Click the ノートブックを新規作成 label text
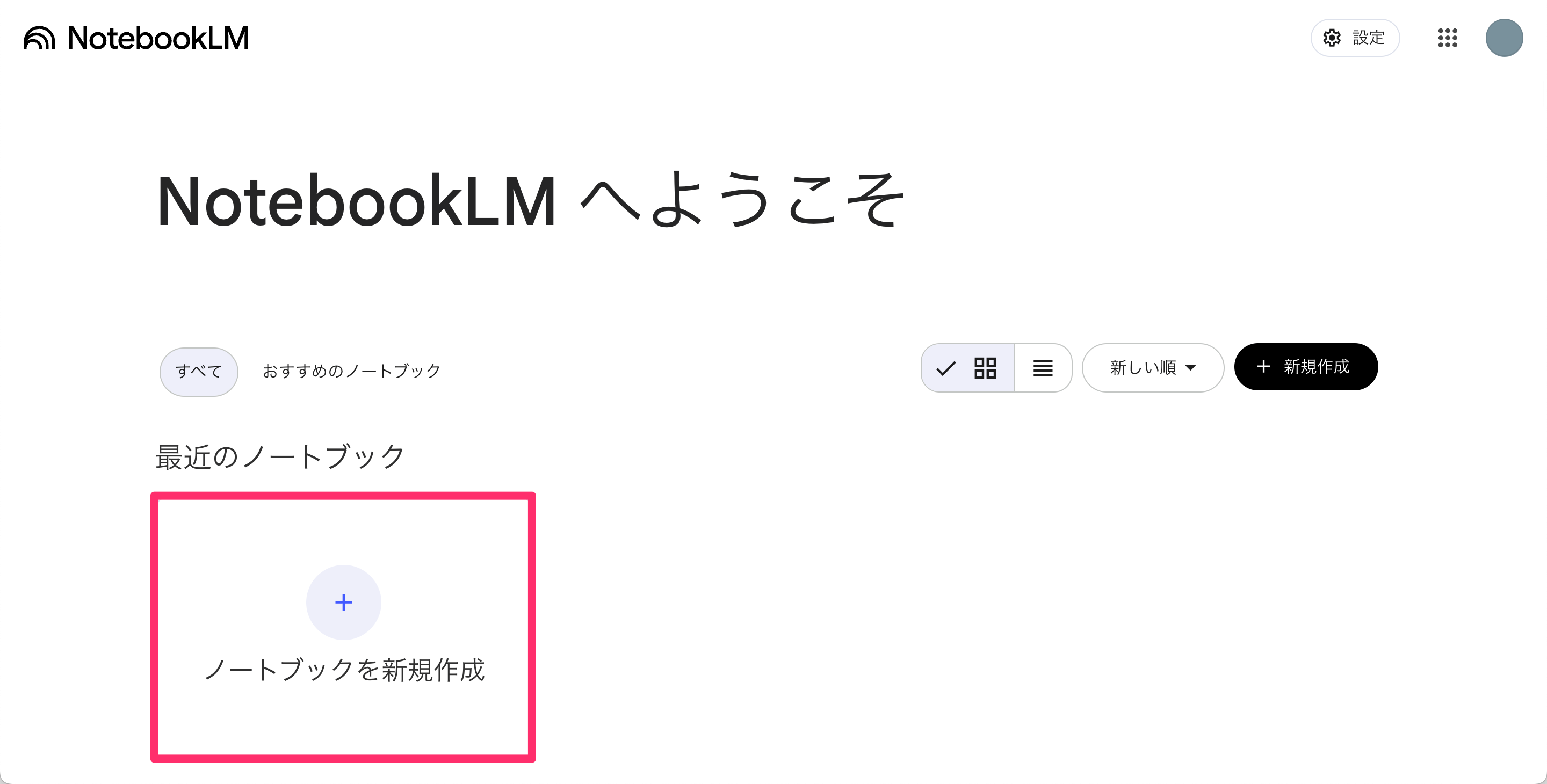Viewport: 1547px width, 784px height. [x=344, y=670]
